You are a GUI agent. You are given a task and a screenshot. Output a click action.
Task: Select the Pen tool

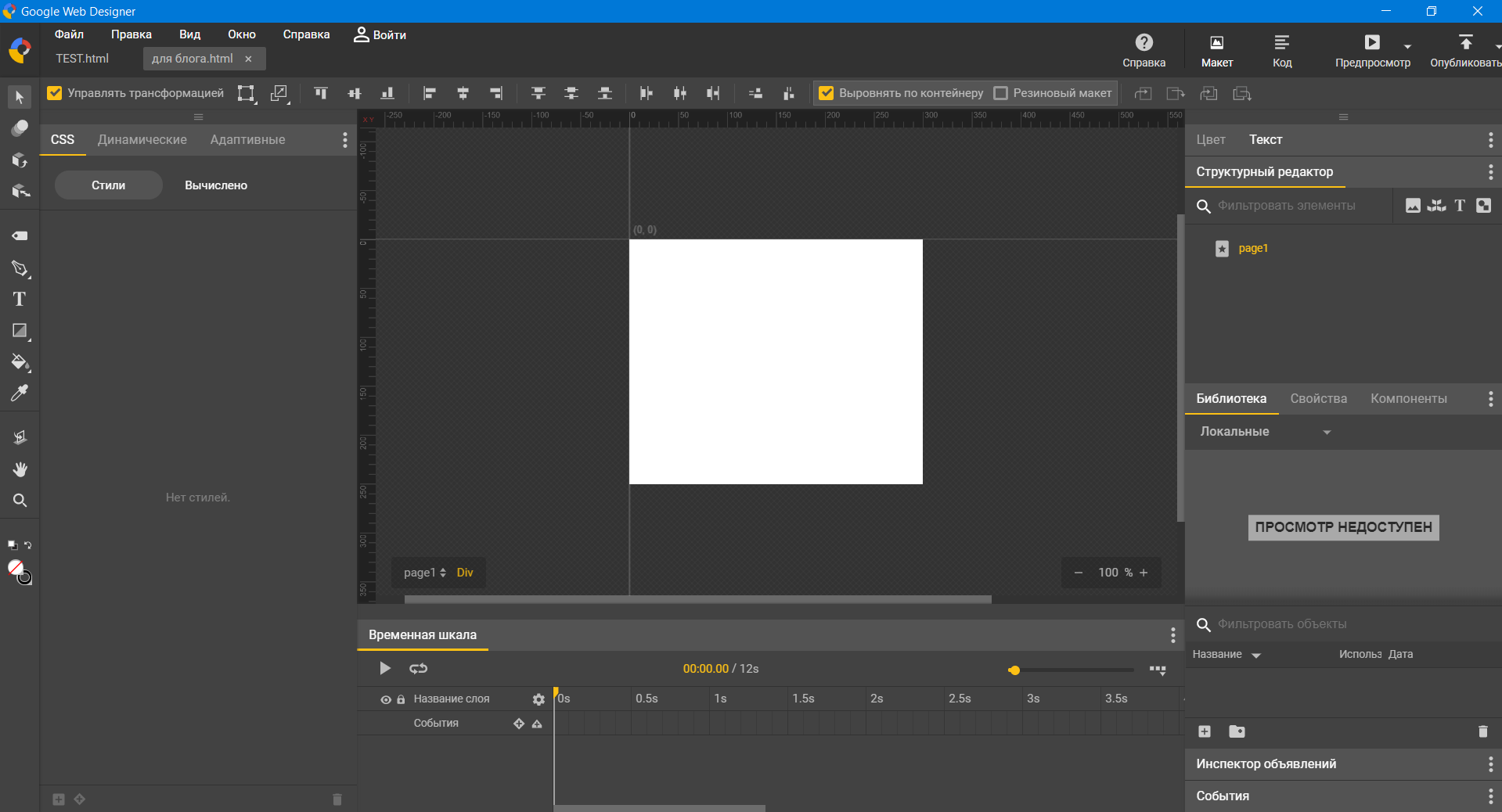coord(20,268)
